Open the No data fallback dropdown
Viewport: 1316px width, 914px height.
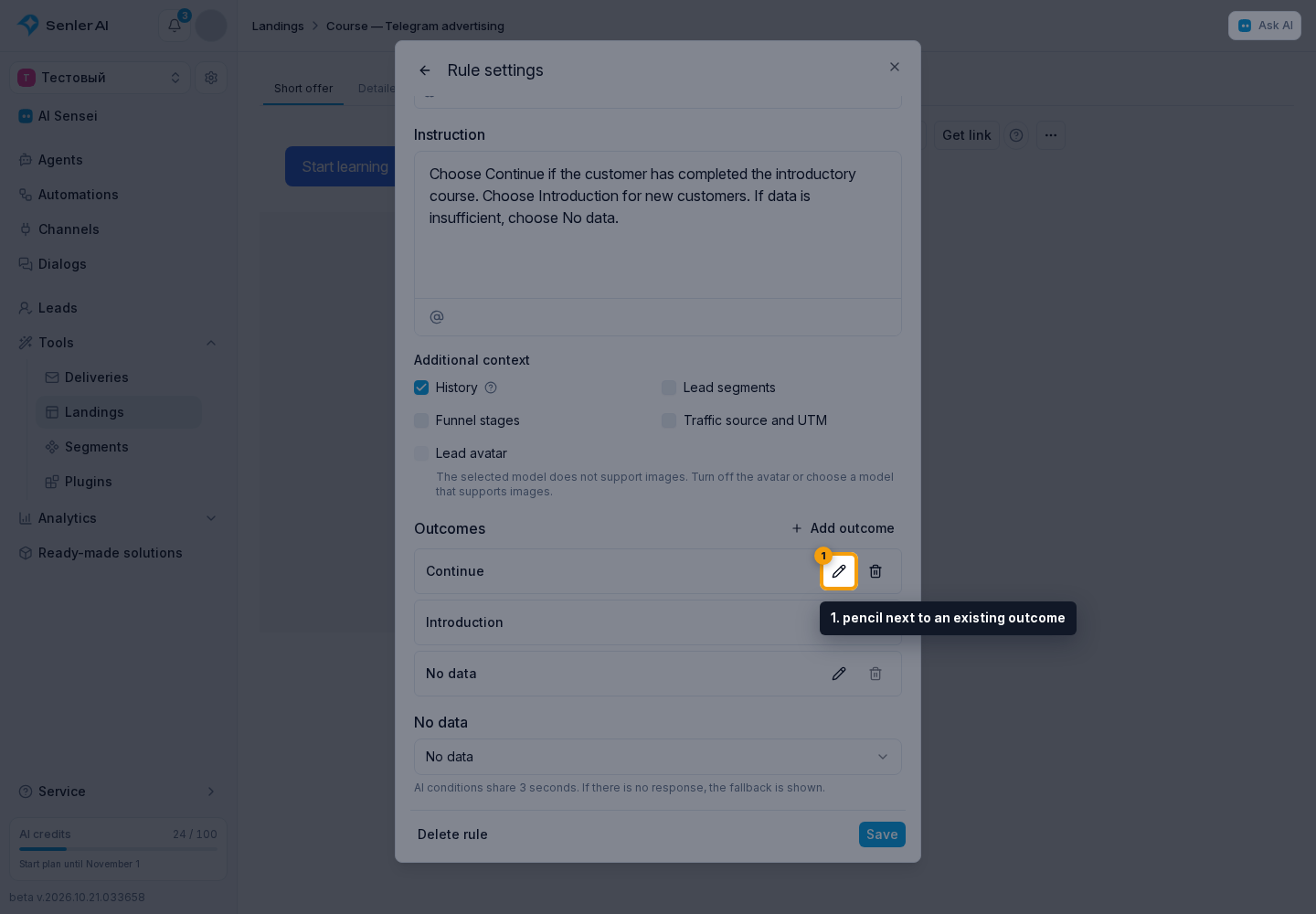pos(658,757)
